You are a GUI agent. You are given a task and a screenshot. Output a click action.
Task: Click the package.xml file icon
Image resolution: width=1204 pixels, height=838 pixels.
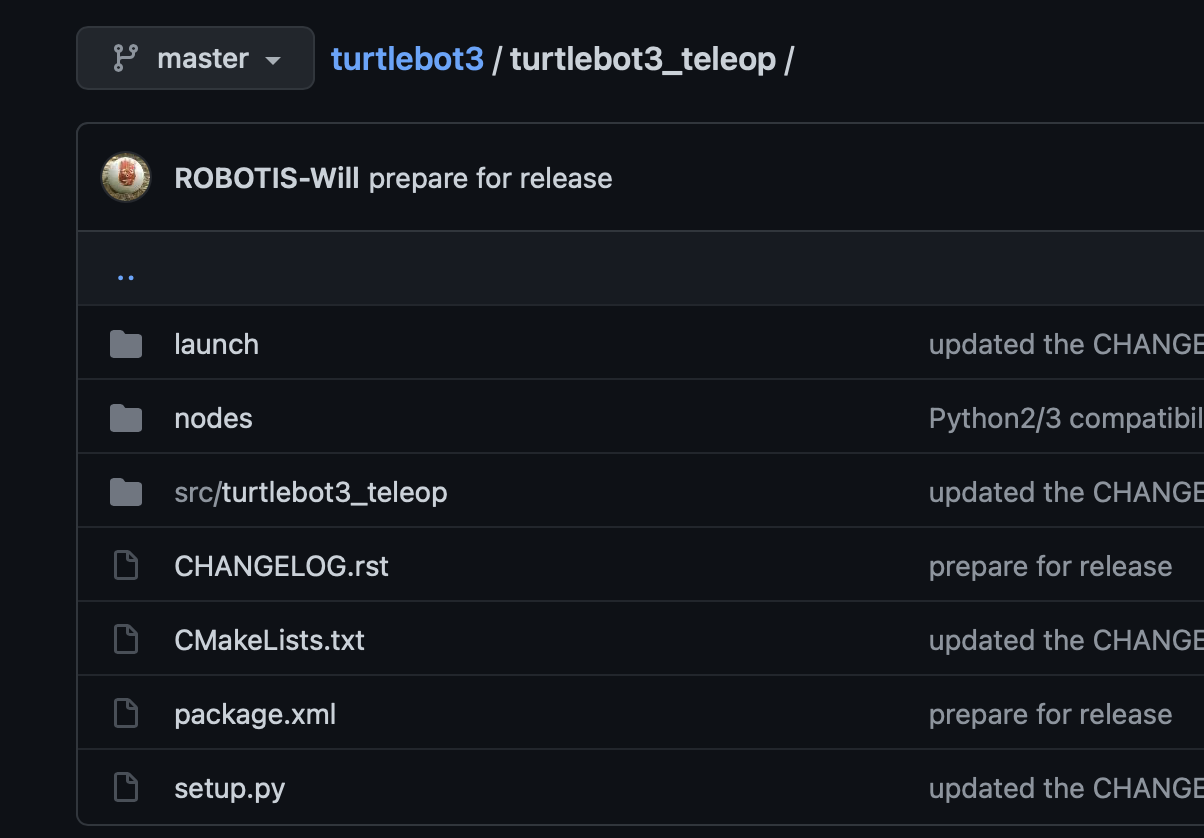126,714
